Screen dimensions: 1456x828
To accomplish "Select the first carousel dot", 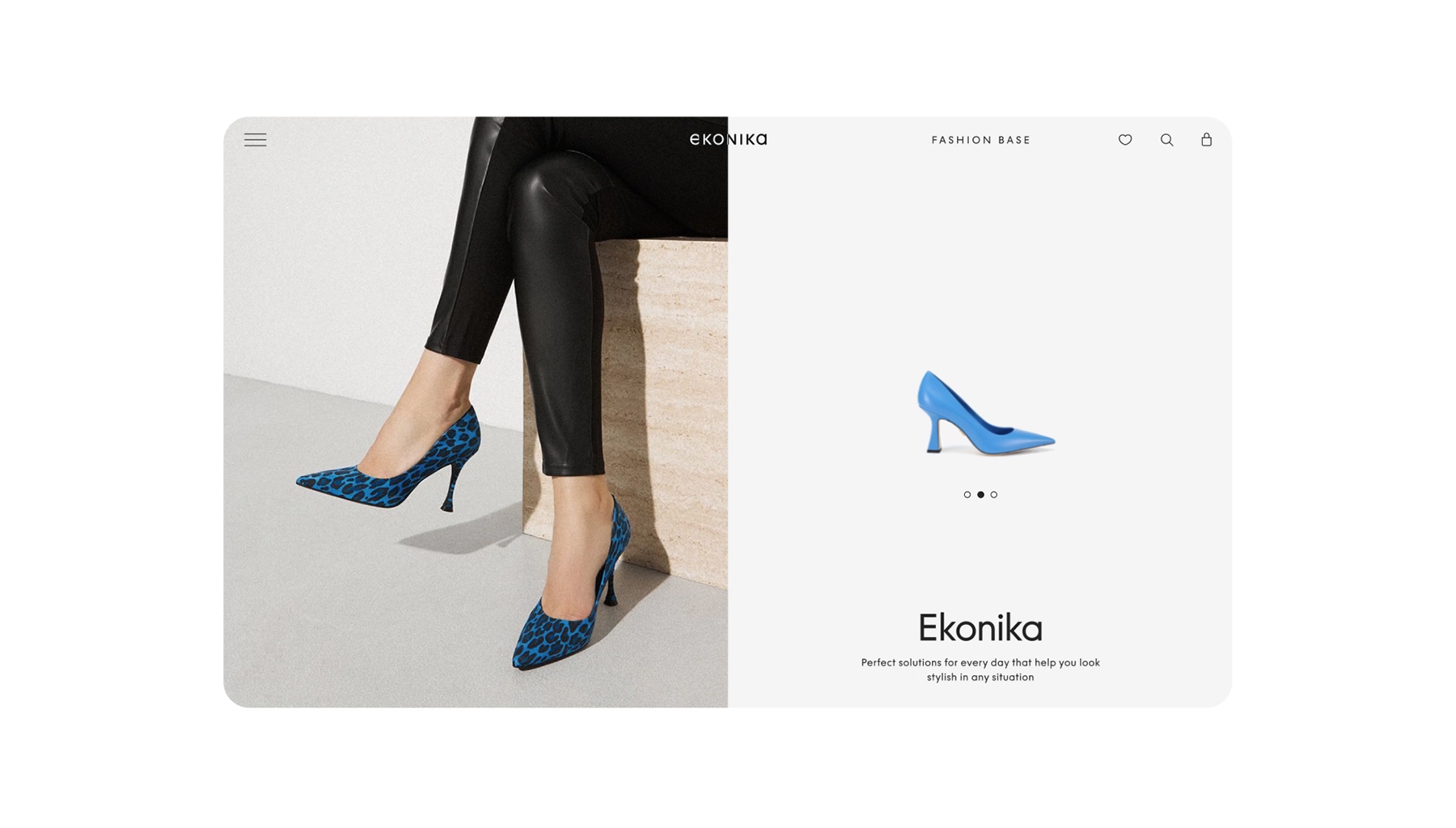I will (967, 494).
